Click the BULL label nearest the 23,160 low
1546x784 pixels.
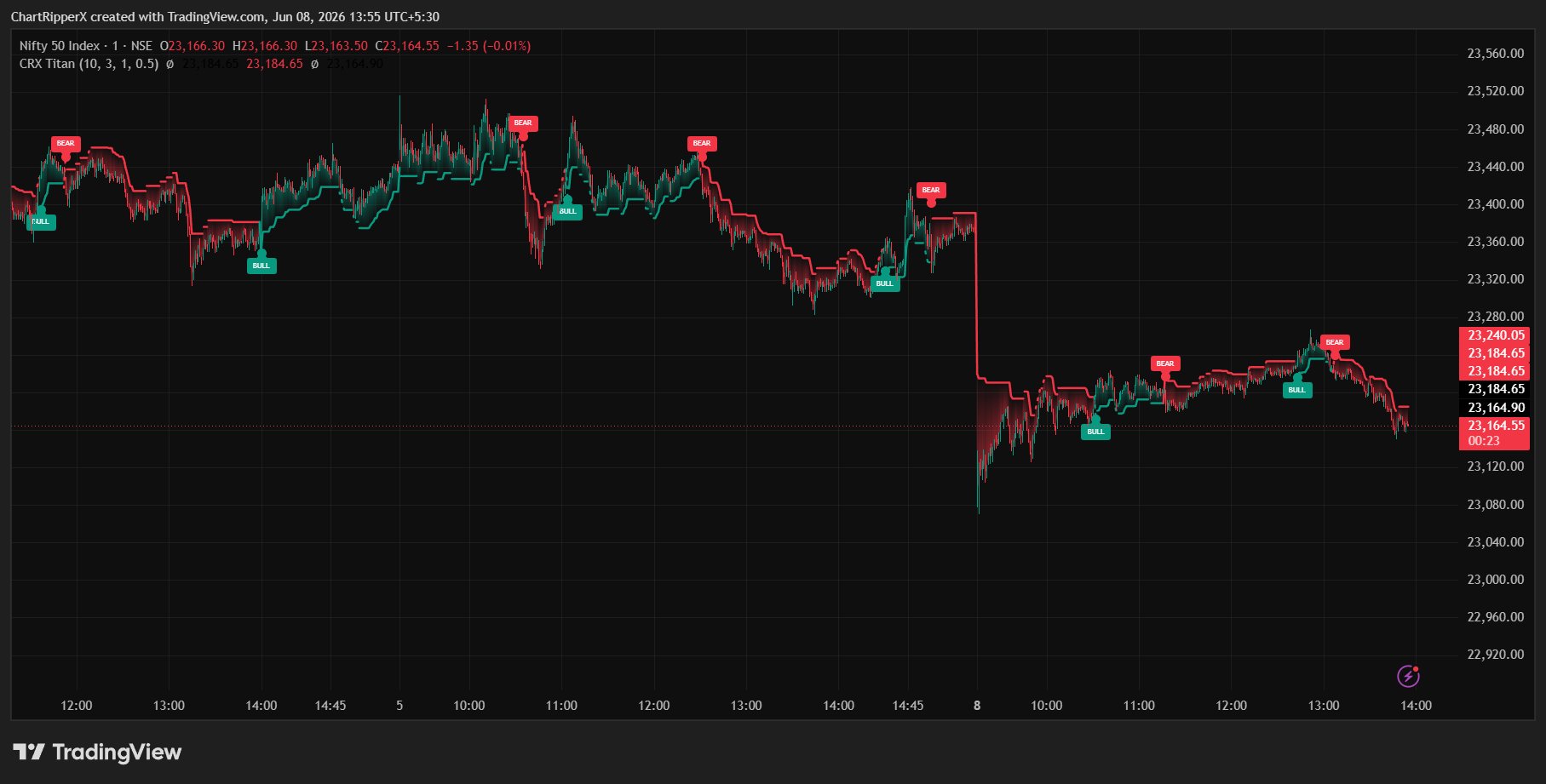[1095, 432]
